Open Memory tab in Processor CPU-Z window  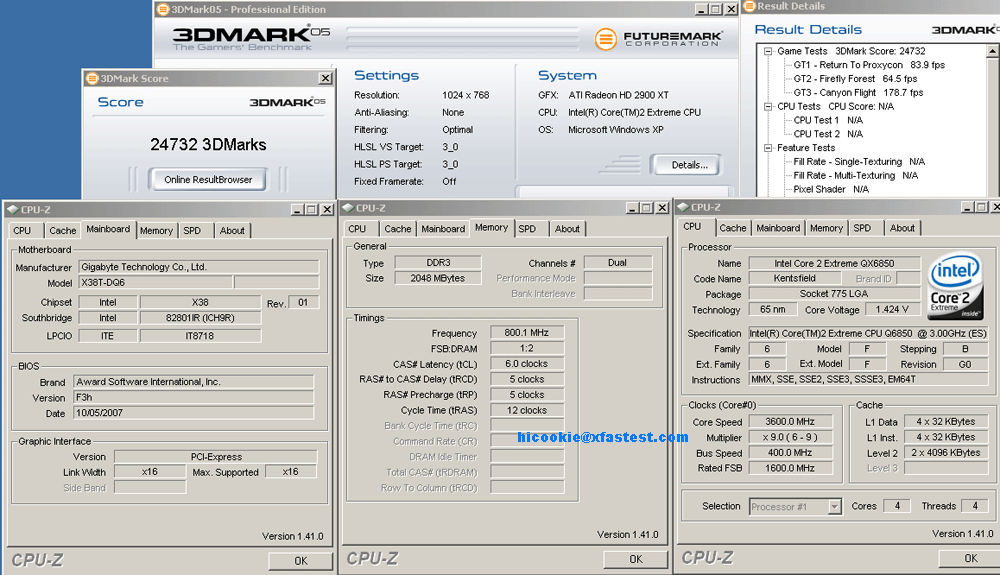coord(826,228)
